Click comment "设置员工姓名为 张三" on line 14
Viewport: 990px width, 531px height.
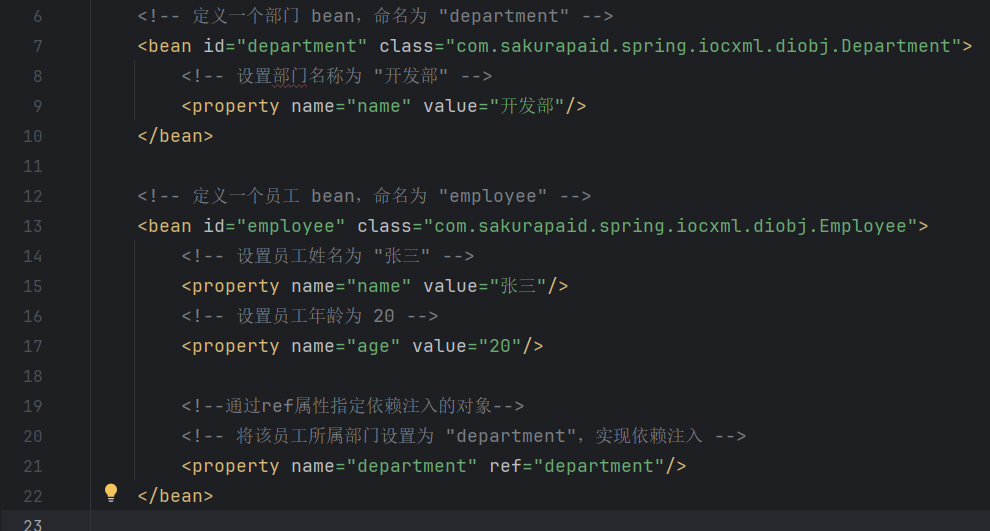[328, 256]
